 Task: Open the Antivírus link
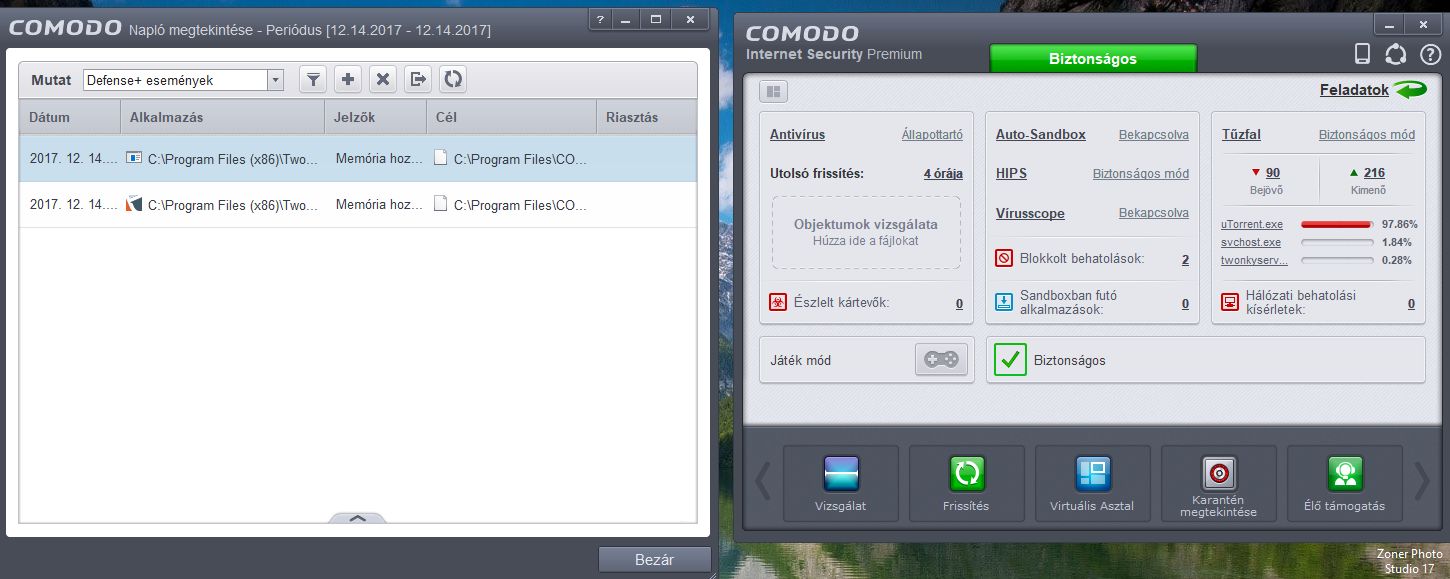tap(797, 134)
